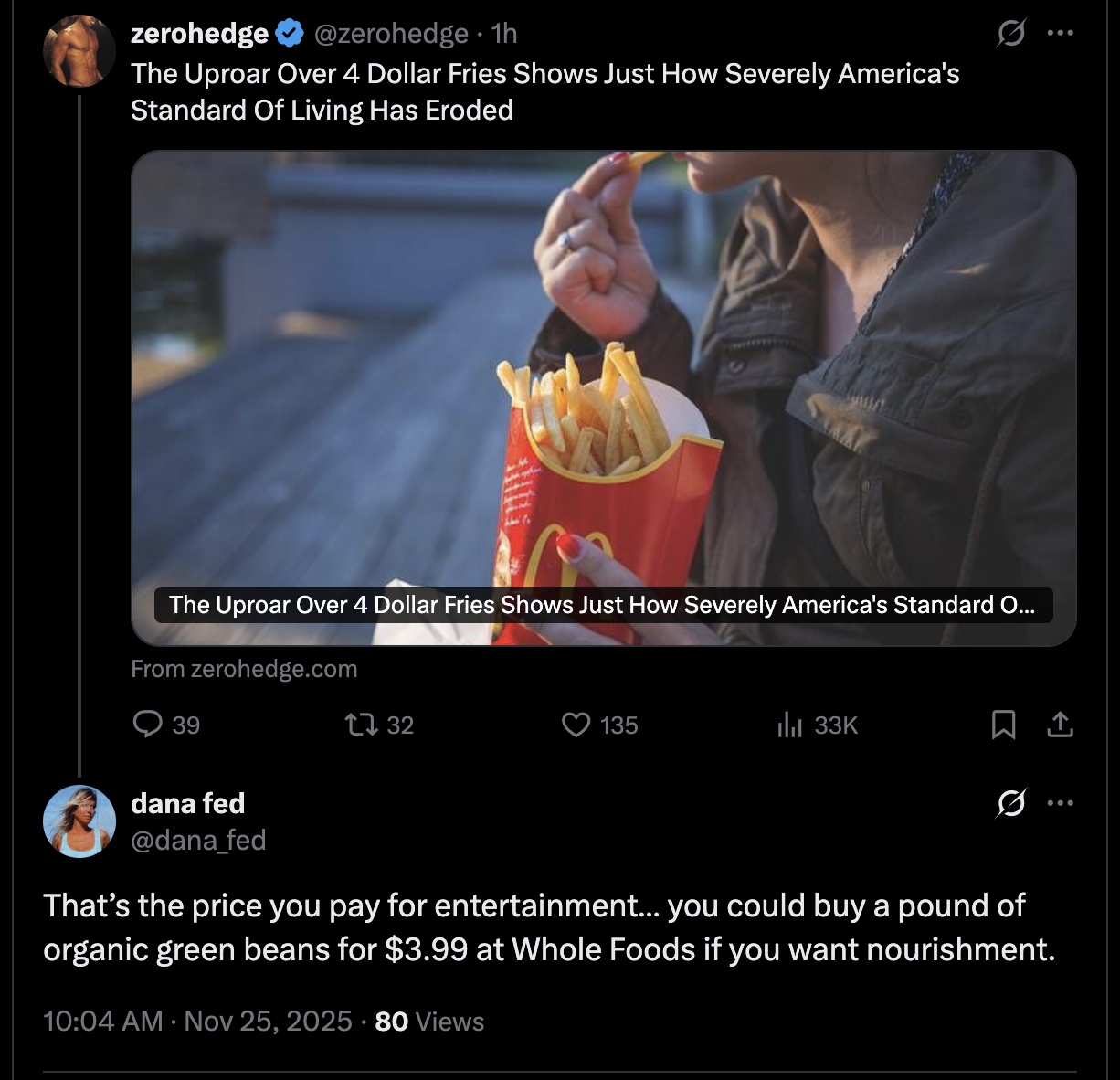This screenshot has width=1120, height=1080.
Task: Open zerohedge profile picture
Action: coord(79,51)
